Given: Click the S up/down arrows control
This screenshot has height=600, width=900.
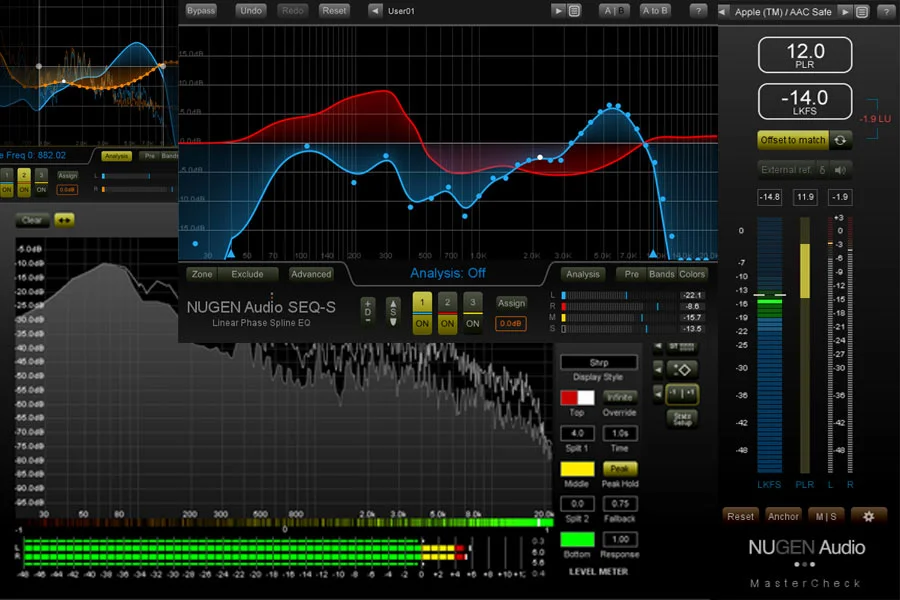Looking at the screenshot, I should [x=393, y=312].
